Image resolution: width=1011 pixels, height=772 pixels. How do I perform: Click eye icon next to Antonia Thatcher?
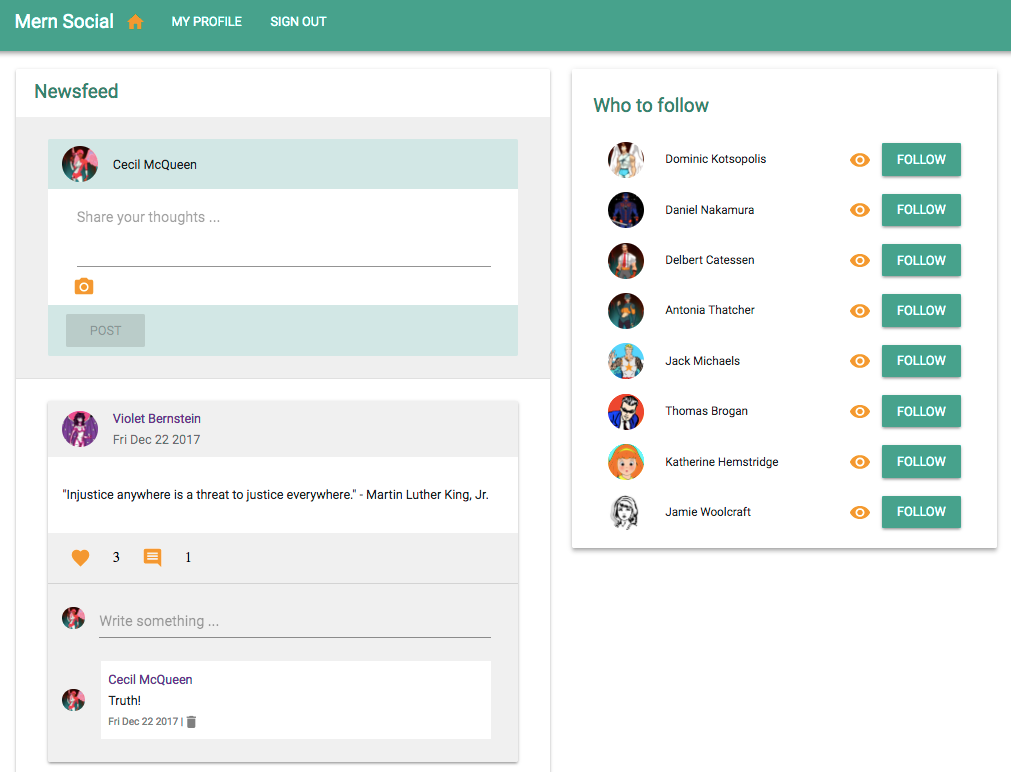pos(859,311)
